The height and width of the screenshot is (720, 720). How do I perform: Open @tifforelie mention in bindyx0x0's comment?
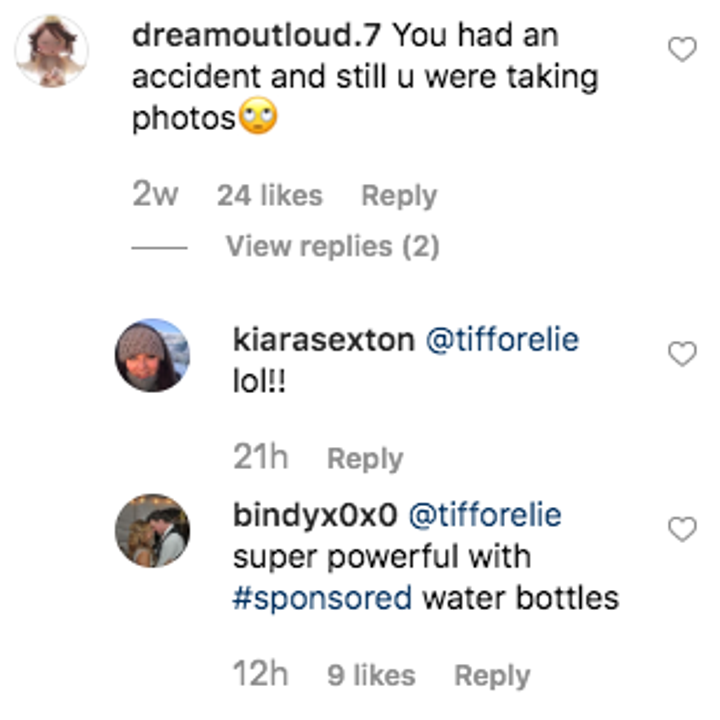[x=486, y=515]
